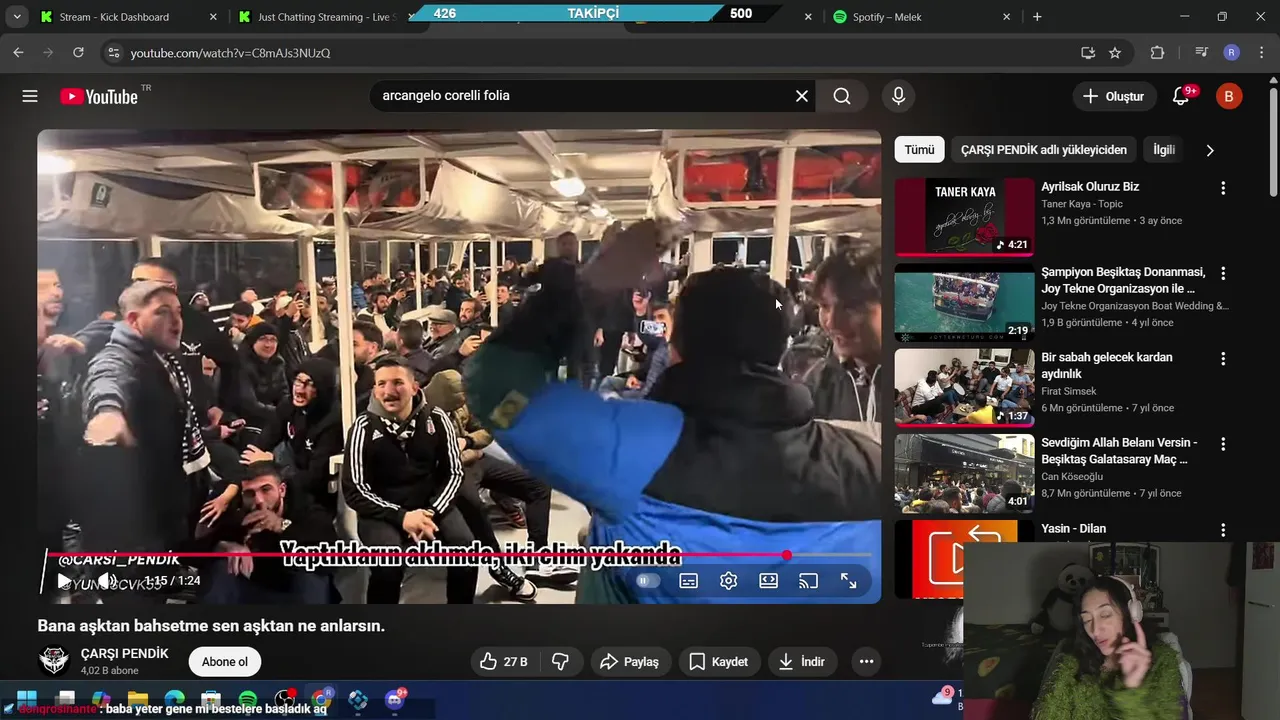Image resolution: width=1280 pixels, height=720 pixels.
Task: Toggle subtitles in the video player
Action: [689, 581]
